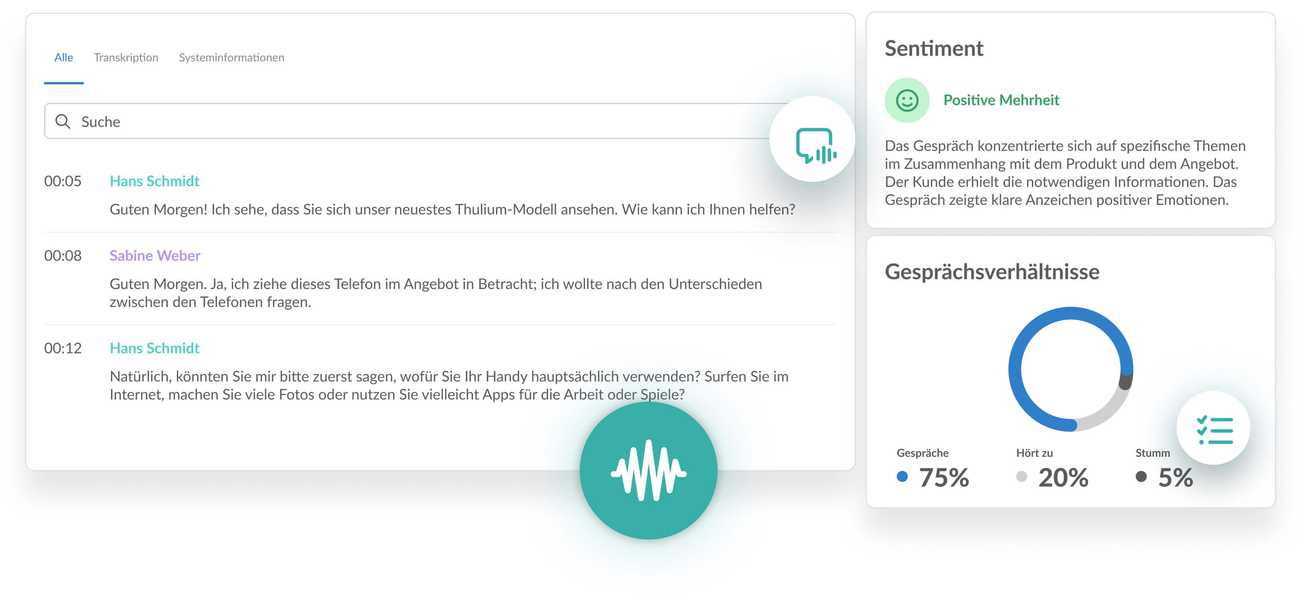
Task: Click inside the Suche search field
Action: (x=300, y=121)
